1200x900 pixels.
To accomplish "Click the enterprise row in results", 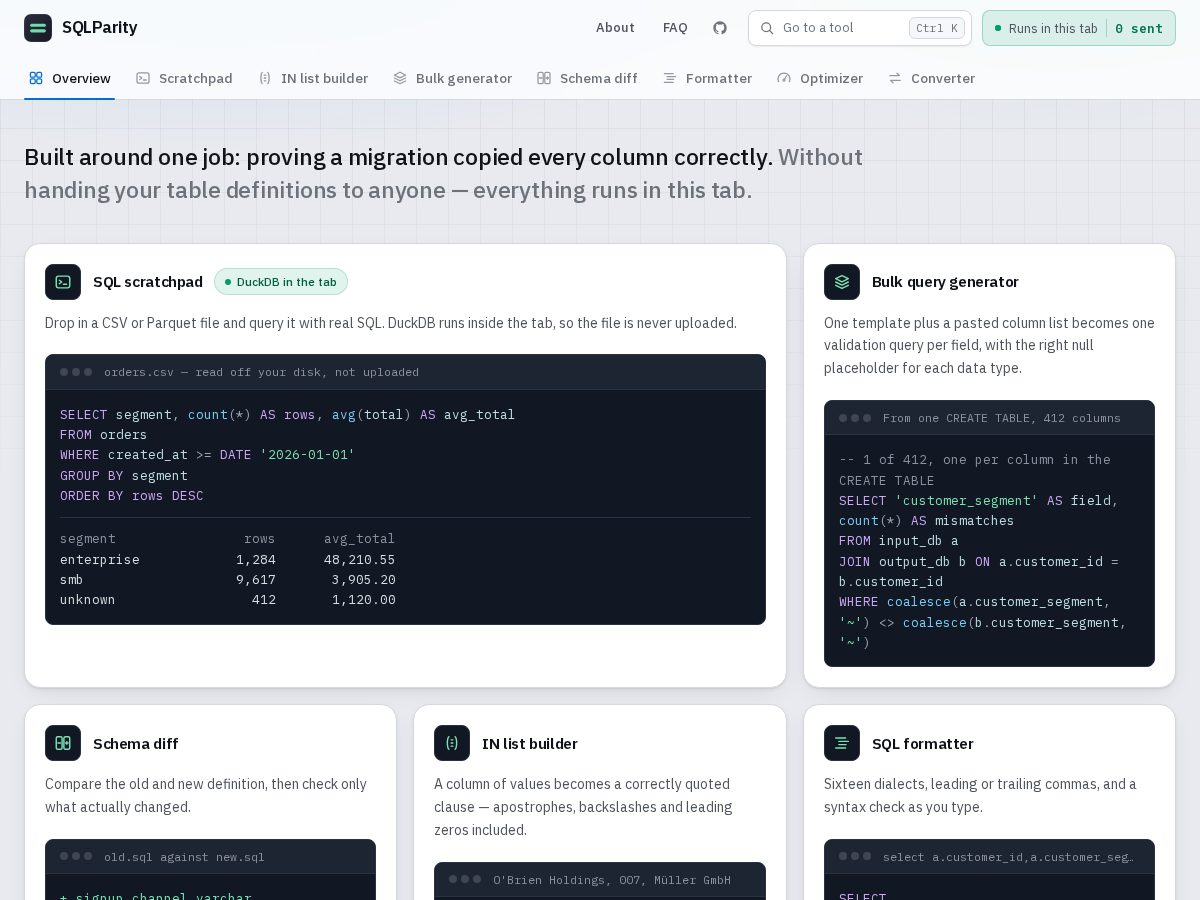I will click(227, 559).
